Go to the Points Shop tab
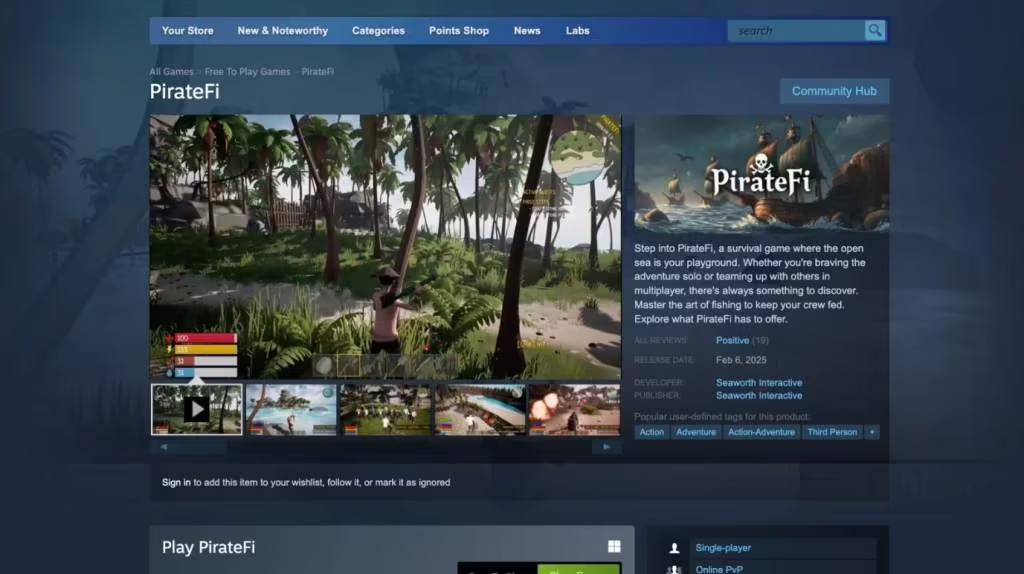Image resolution: width=1024 pixels, height=574 pixels. tap(459, 31)
